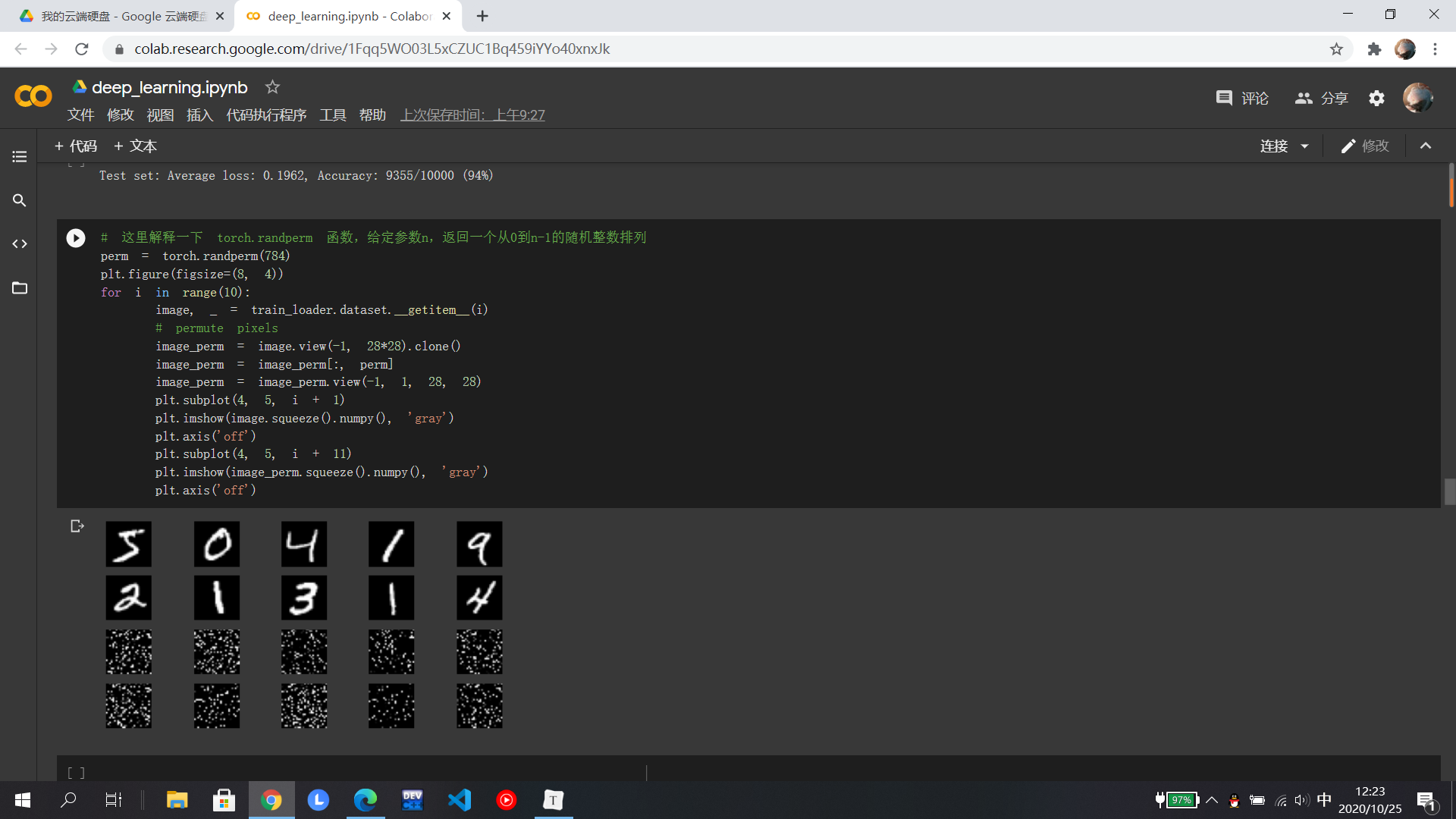The height and width of the screenshot is (819, 1456).
Task: Add a new code cell with + 代码
Action: pyautogui.click(x=76, y=146)
